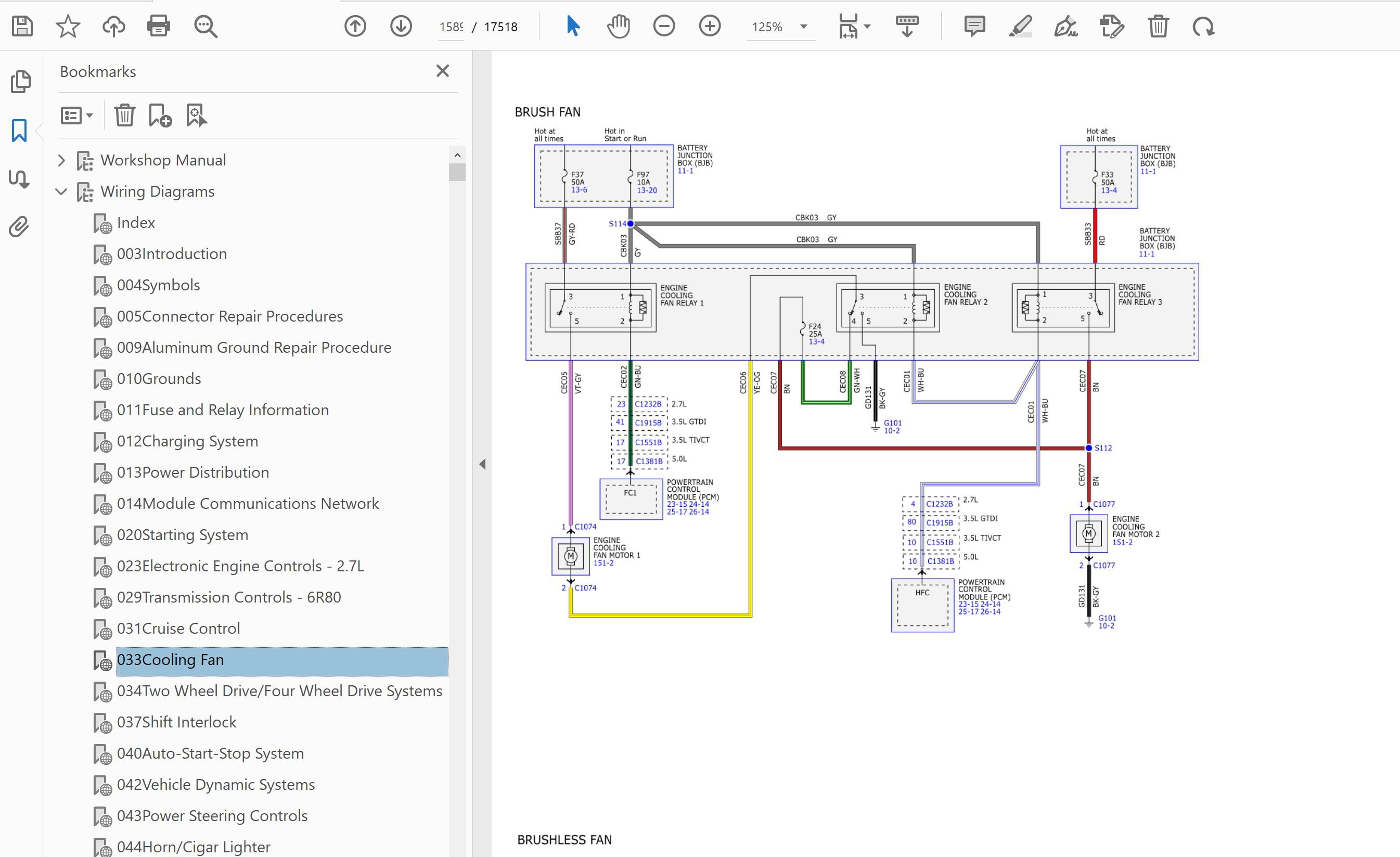Viewport: 1400px width, 857px height.
Task: Add a new bookmark icon
Action: tap(160, 116)
